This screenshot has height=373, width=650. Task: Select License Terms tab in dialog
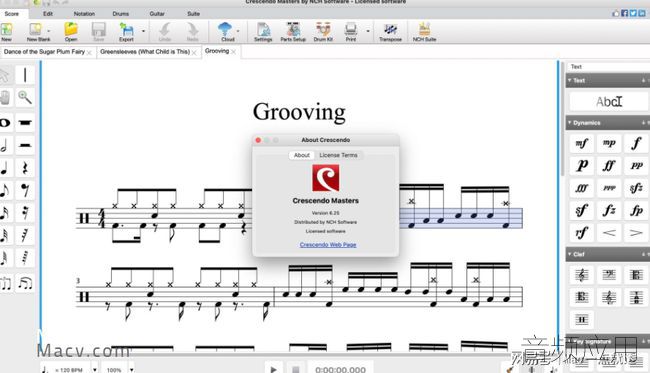pyautogui.click(x=338, y=155)
